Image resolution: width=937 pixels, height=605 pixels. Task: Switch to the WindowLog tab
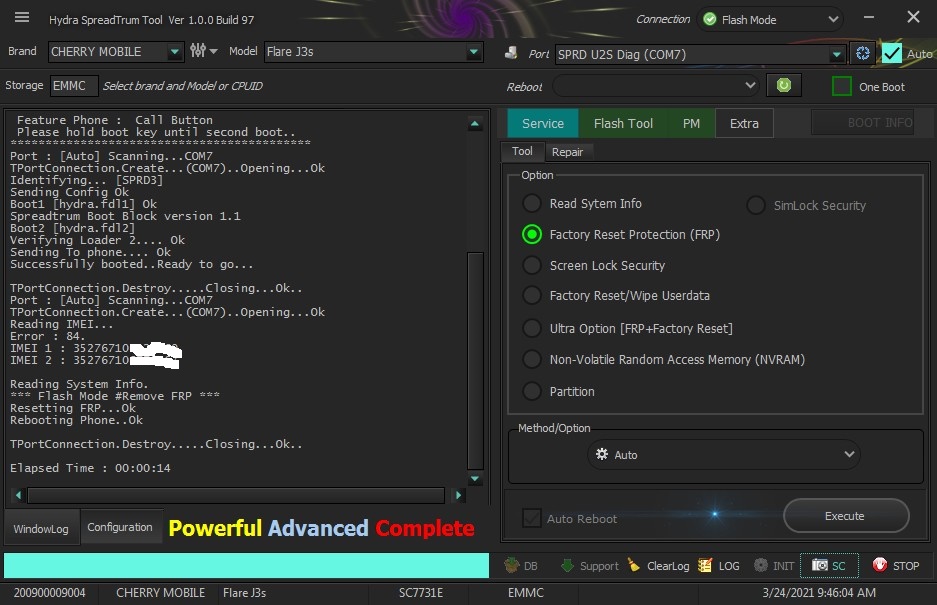click(x=41, y=528)
